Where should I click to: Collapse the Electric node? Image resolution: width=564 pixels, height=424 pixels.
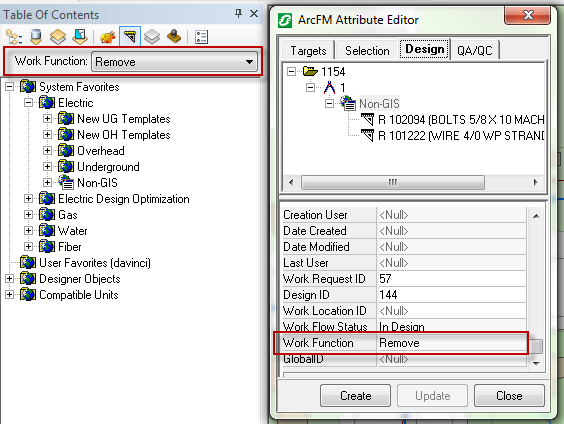pyautogui.click(x=28, y=102)
